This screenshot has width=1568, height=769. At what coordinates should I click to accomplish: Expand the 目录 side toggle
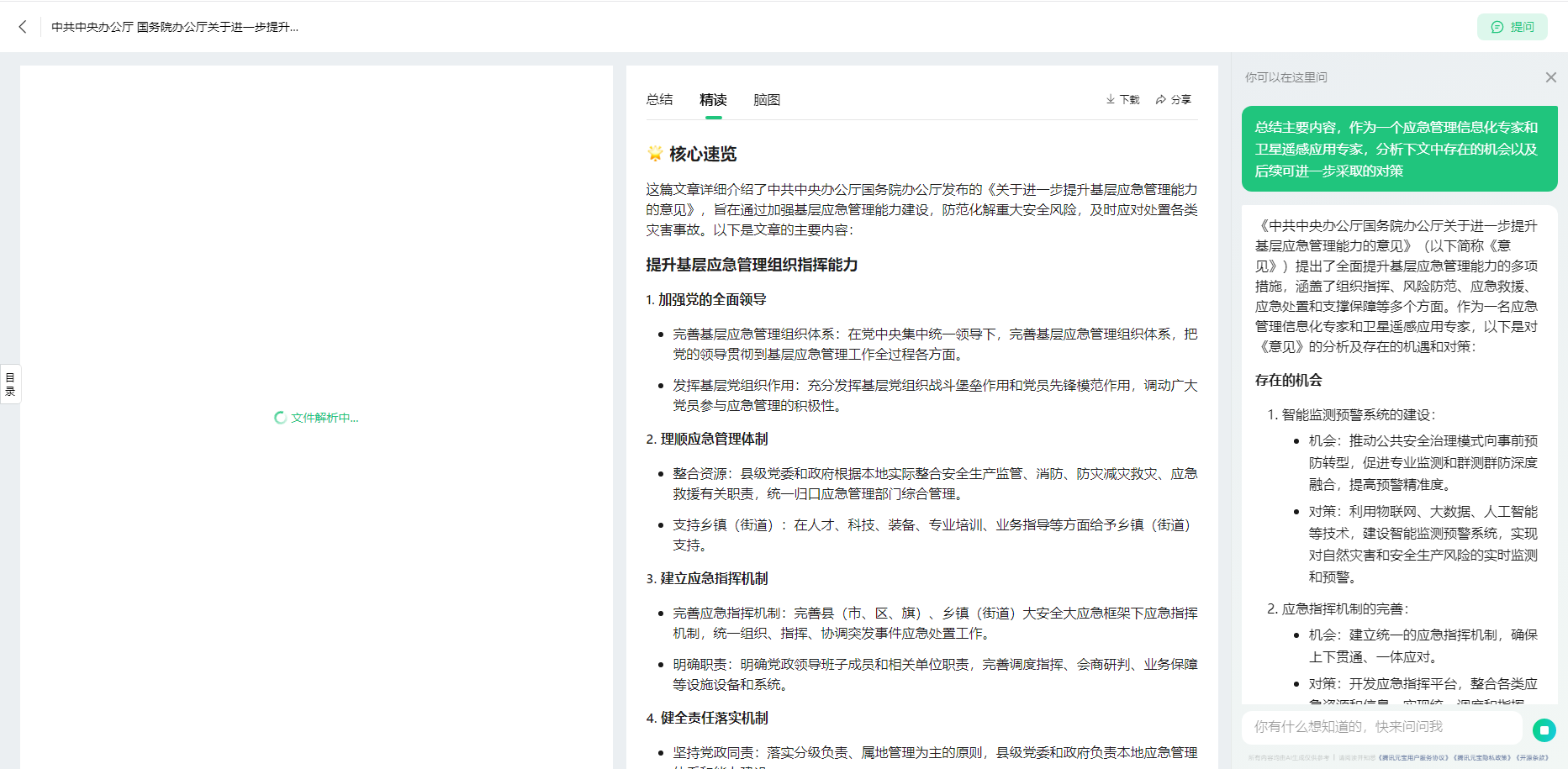tap(10, 384)
